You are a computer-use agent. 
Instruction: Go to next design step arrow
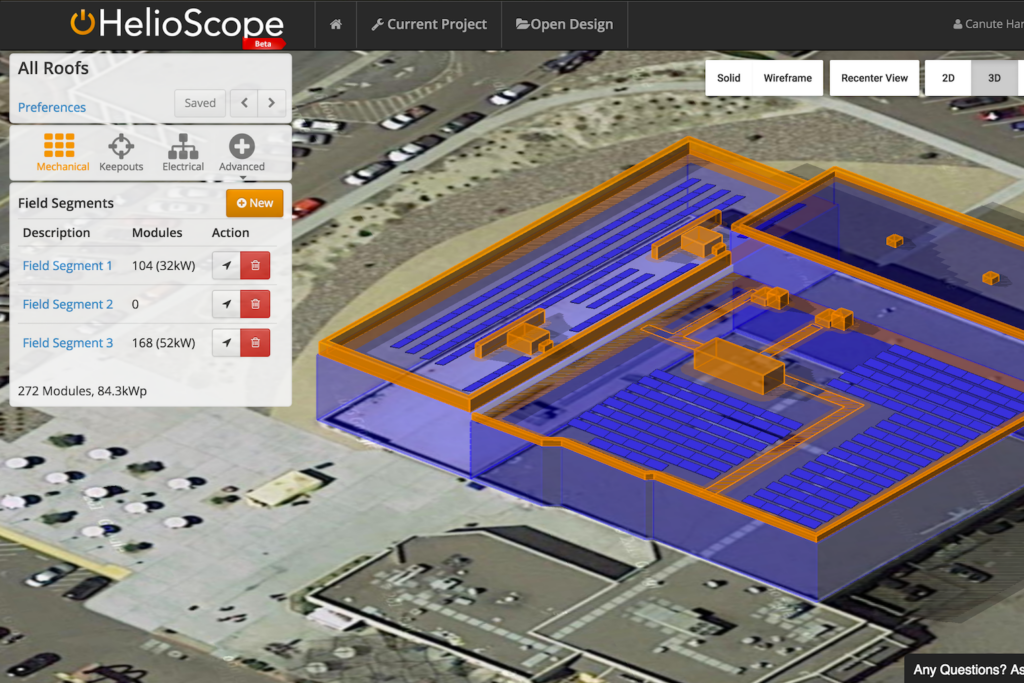pos(272,103)
